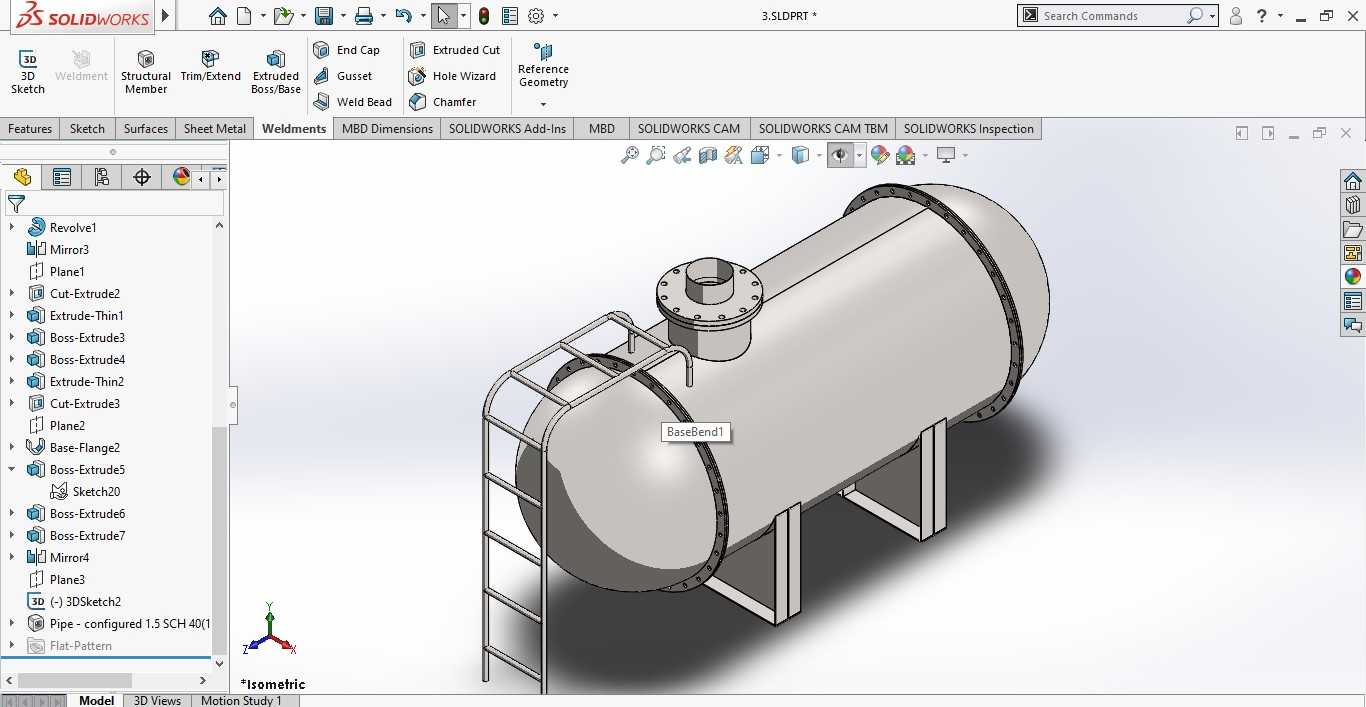Screen dimensions: 1366x707
Task: Click the feature tree filter icon
Action: (x=16, y=204)
